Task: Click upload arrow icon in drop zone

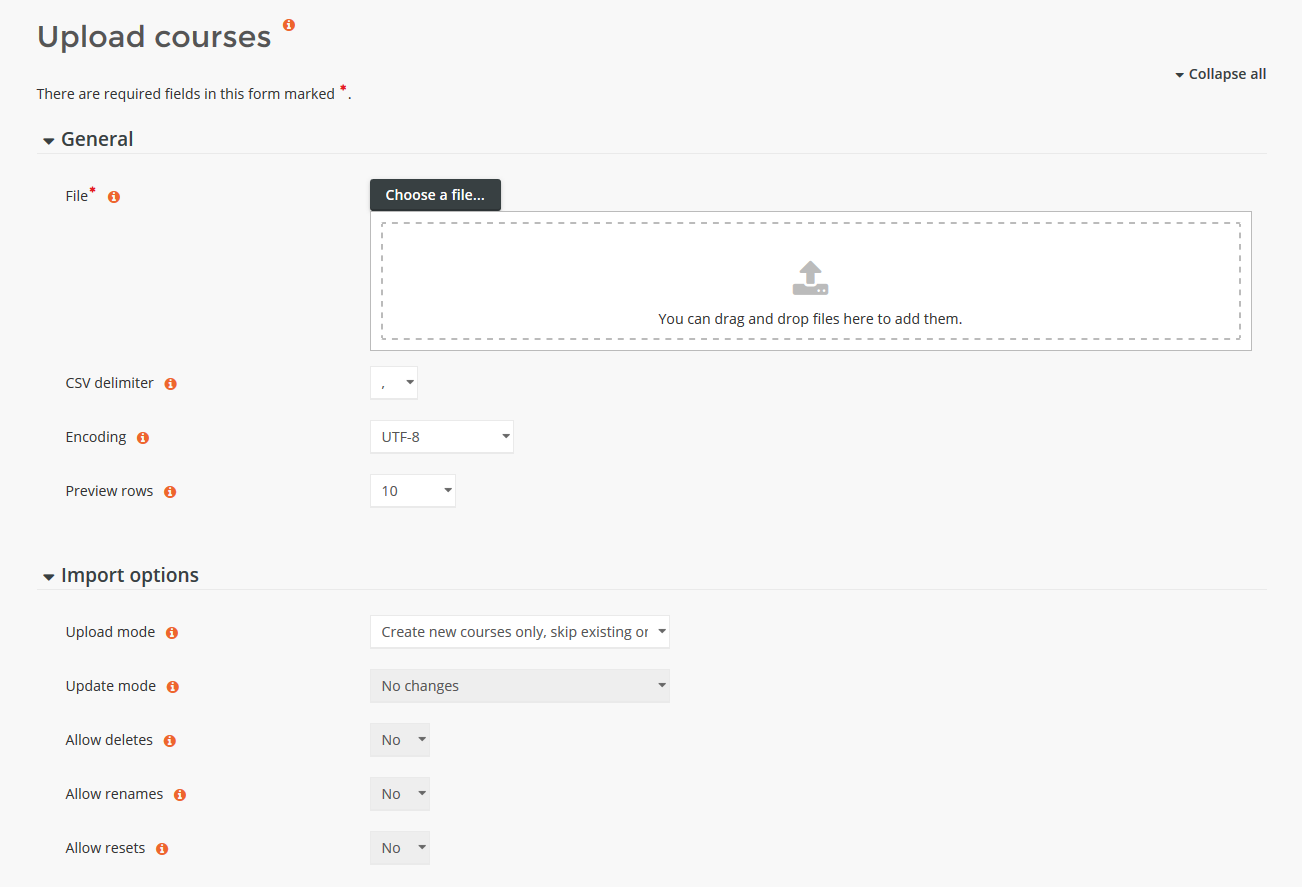Action: click(810, 278)
